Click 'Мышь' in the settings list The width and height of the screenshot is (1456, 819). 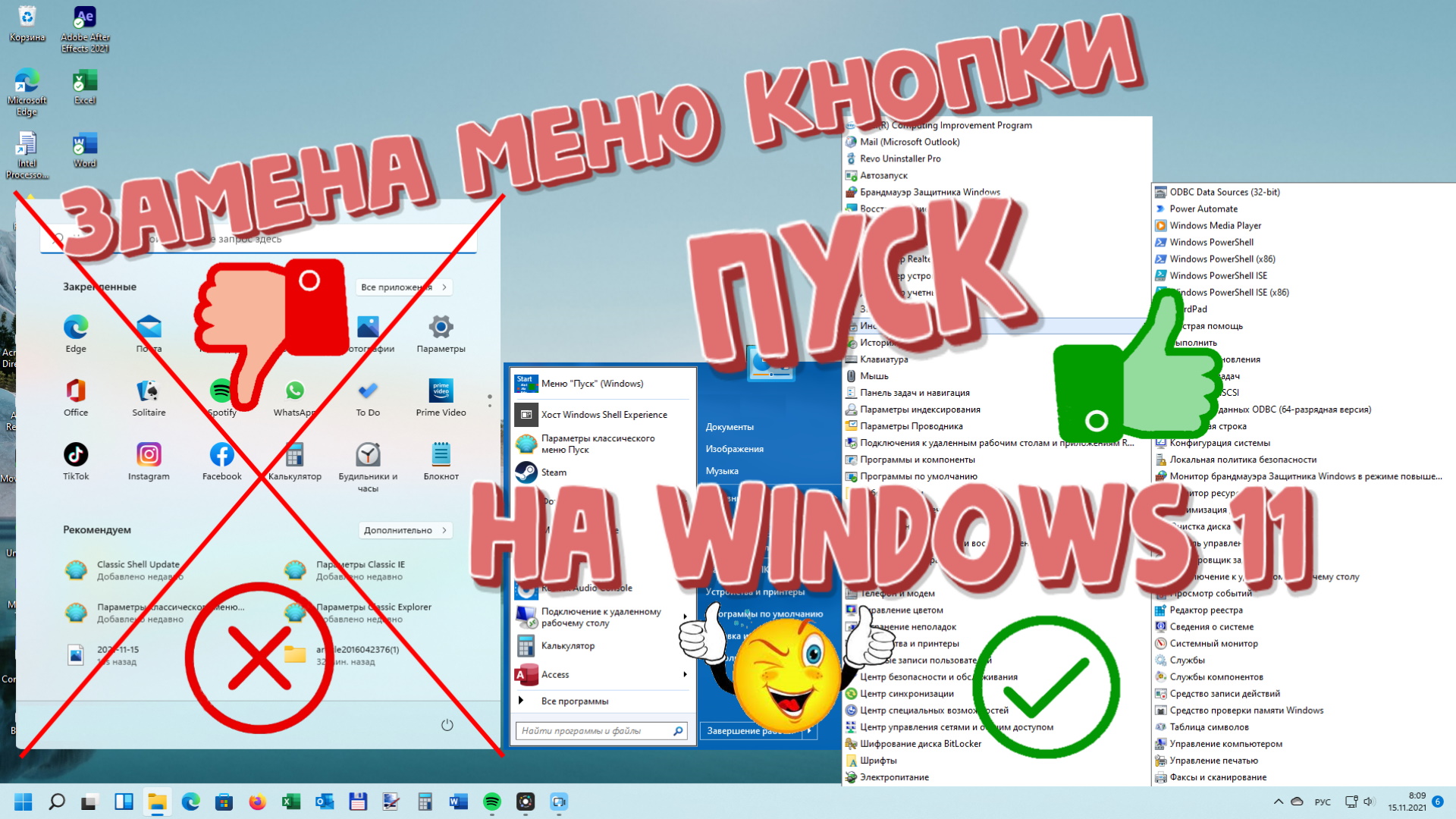click(874, 375)
